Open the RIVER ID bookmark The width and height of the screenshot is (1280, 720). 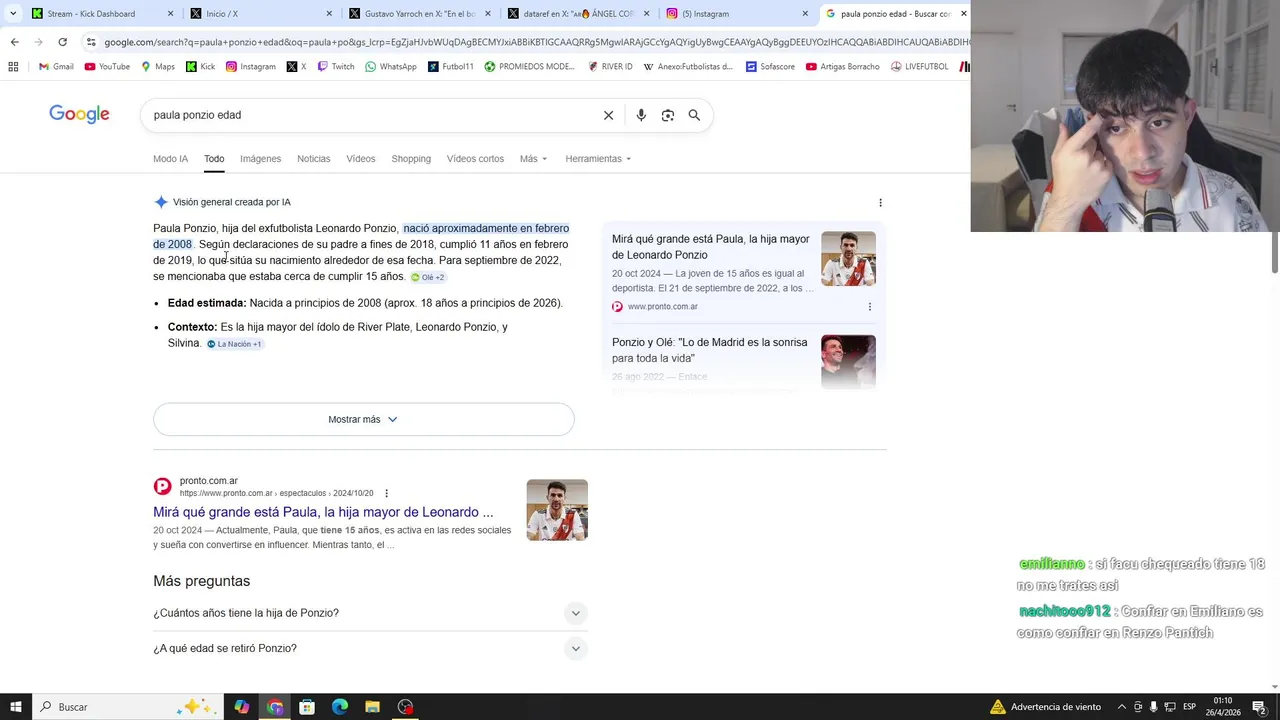point(610,67)
